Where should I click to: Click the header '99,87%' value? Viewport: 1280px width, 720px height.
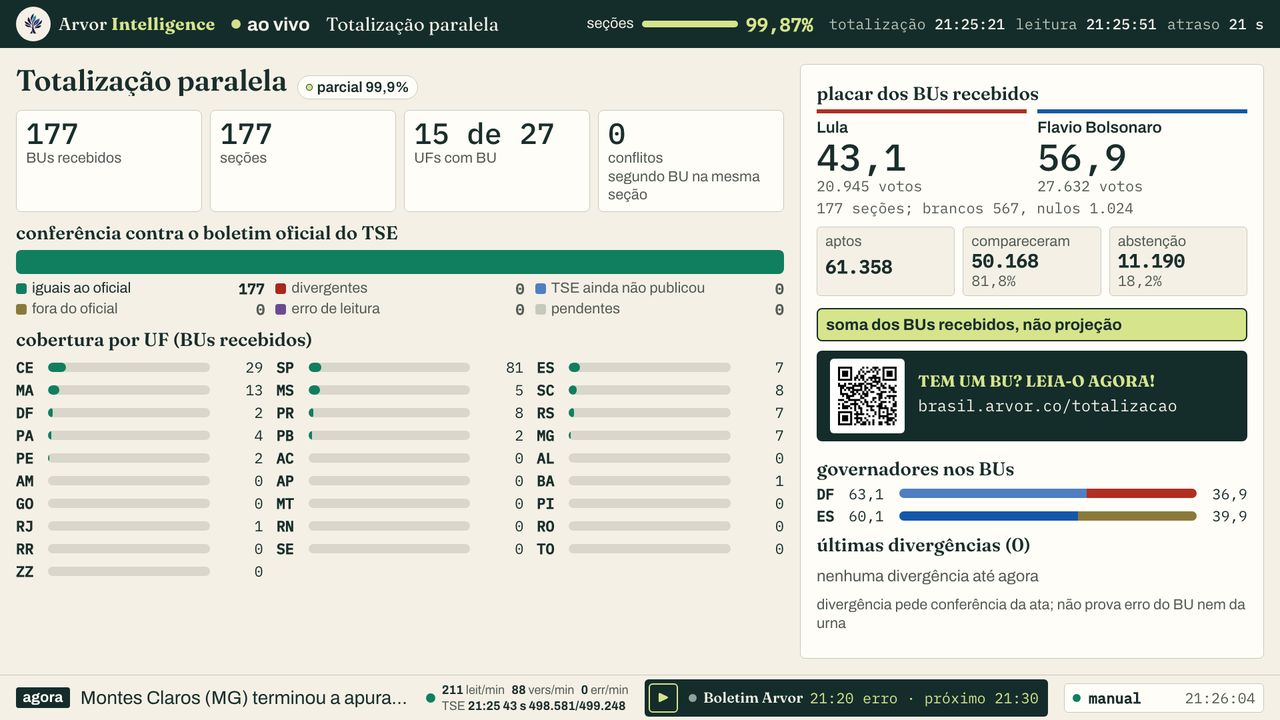pyautogui.click(x=779, y=25)
